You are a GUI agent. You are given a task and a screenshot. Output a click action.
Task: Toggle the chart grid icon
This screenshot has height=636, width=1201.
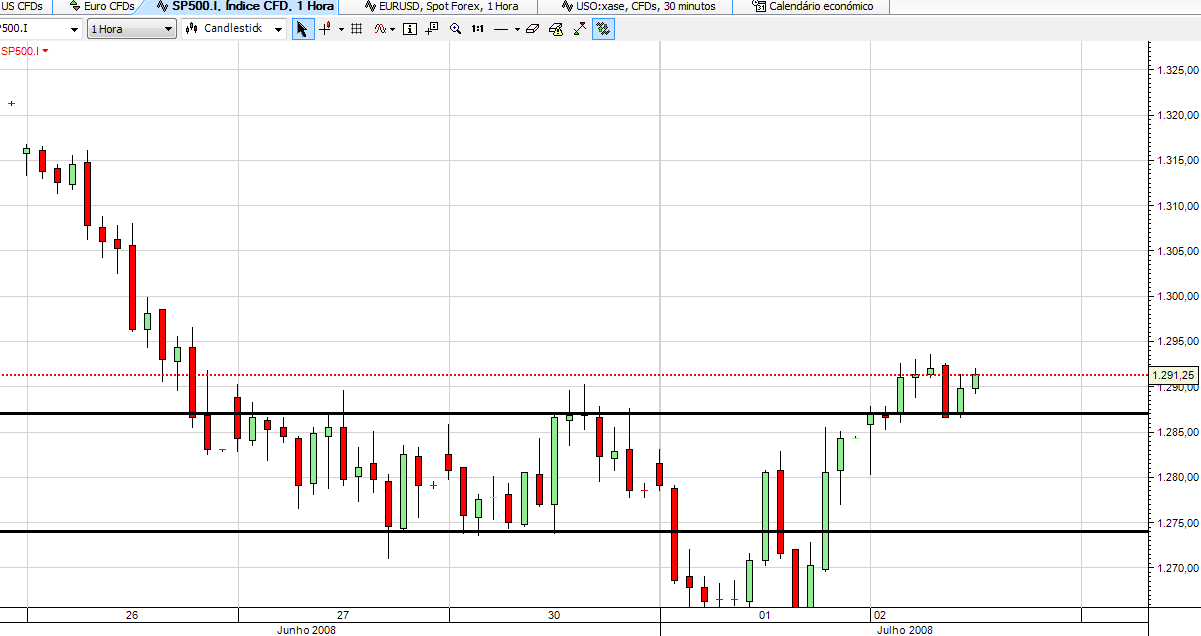pos(357,29)
